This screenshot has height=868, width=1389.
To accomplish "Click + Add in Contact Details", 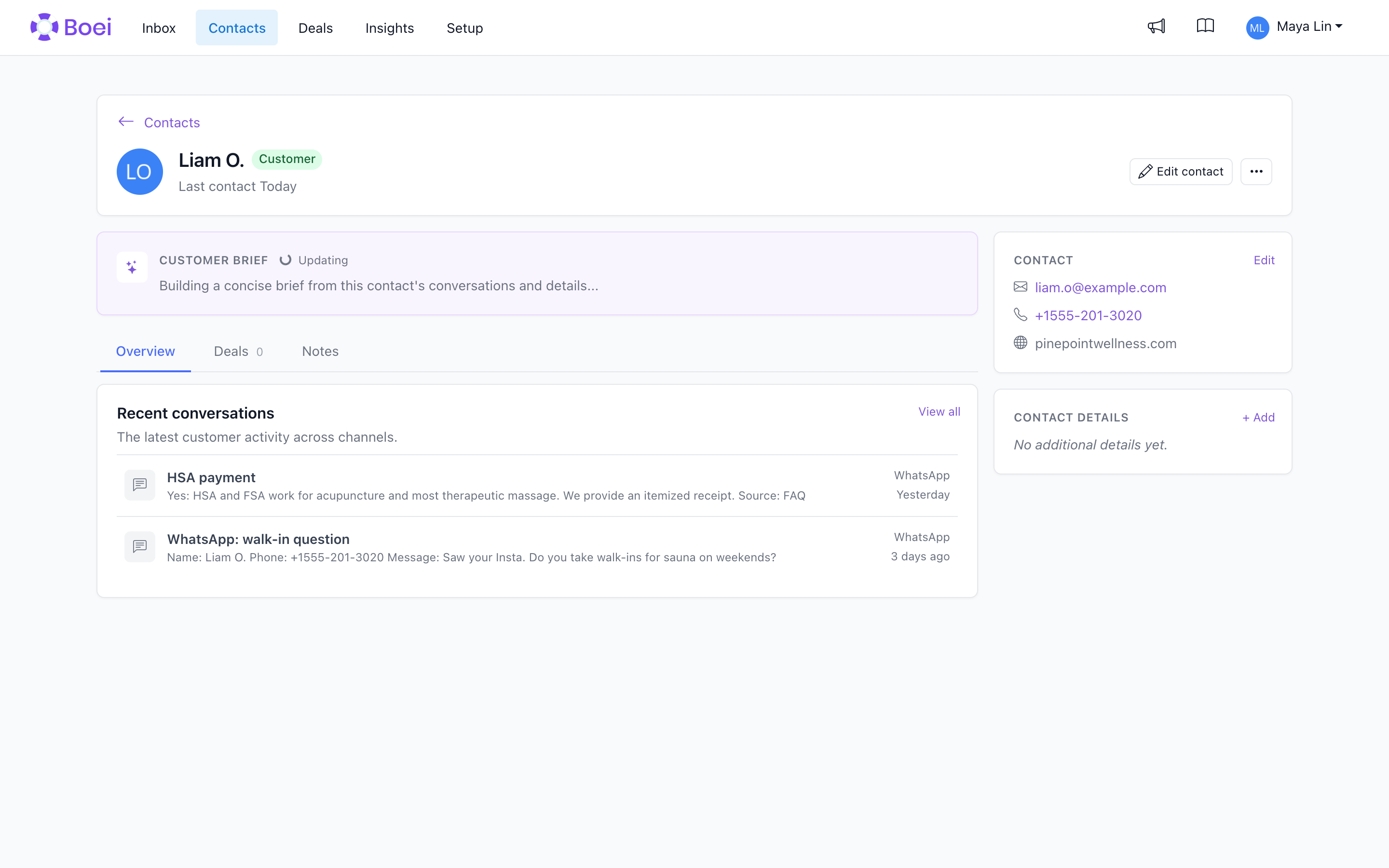I will [x=1258, y=417].
